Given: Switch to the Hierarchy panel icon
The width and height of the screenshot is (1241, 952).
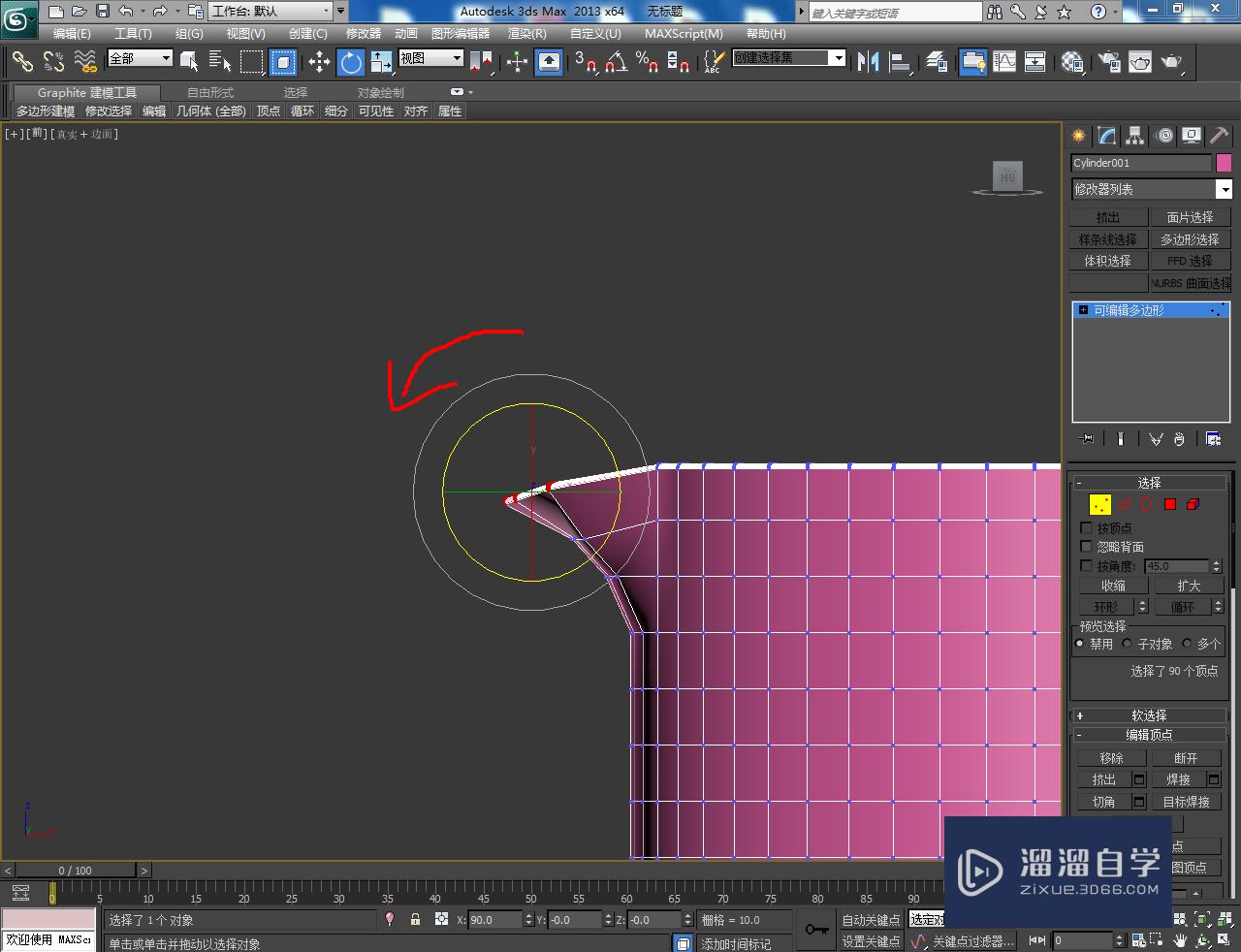Looking at the screenshot, I should tap(1135, 136).
